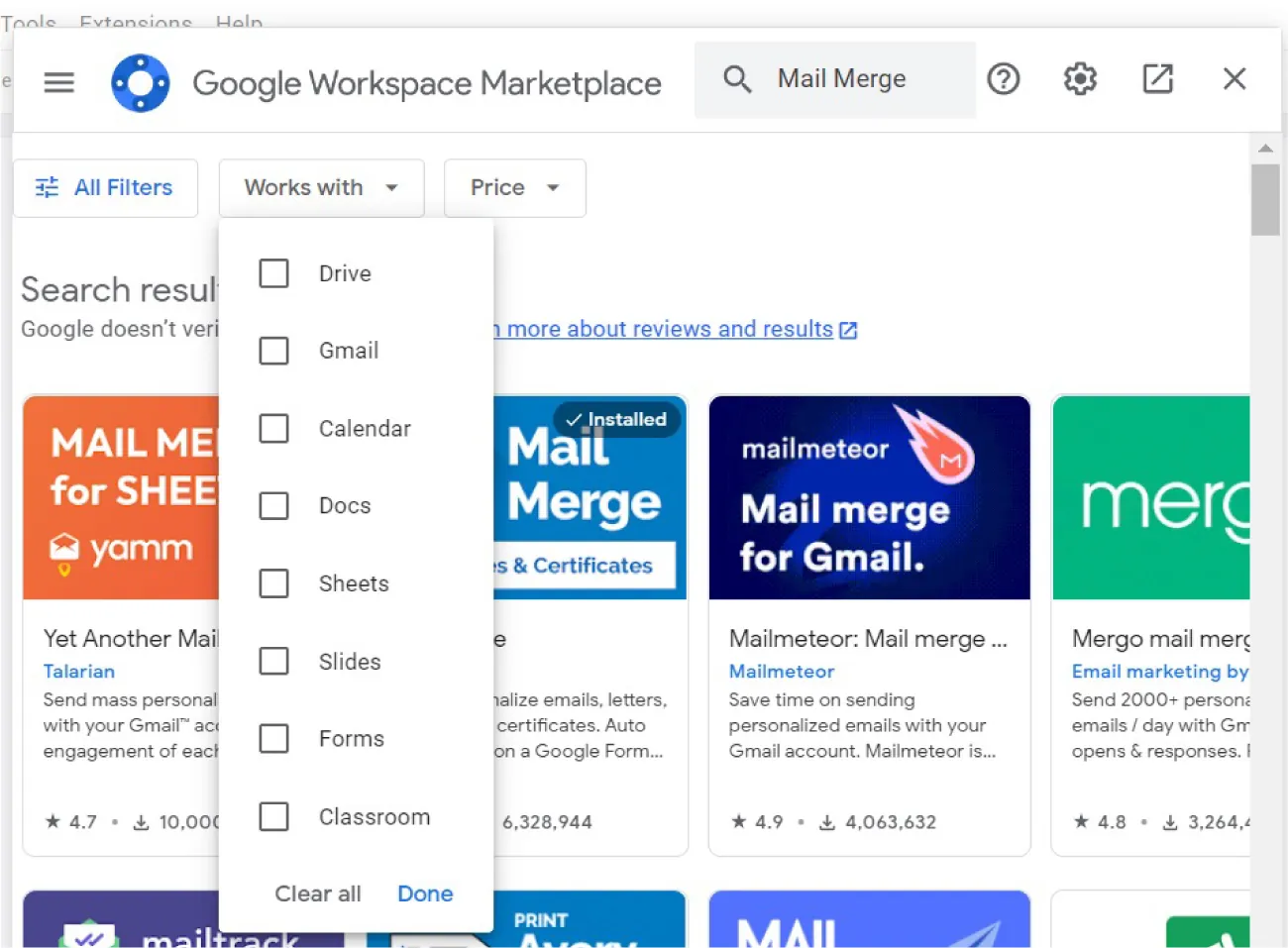Screen dimensions: 1288x948
Task: Open the Mailmeteor developer link
Action: pyautogui.click(x=781, y=671)
